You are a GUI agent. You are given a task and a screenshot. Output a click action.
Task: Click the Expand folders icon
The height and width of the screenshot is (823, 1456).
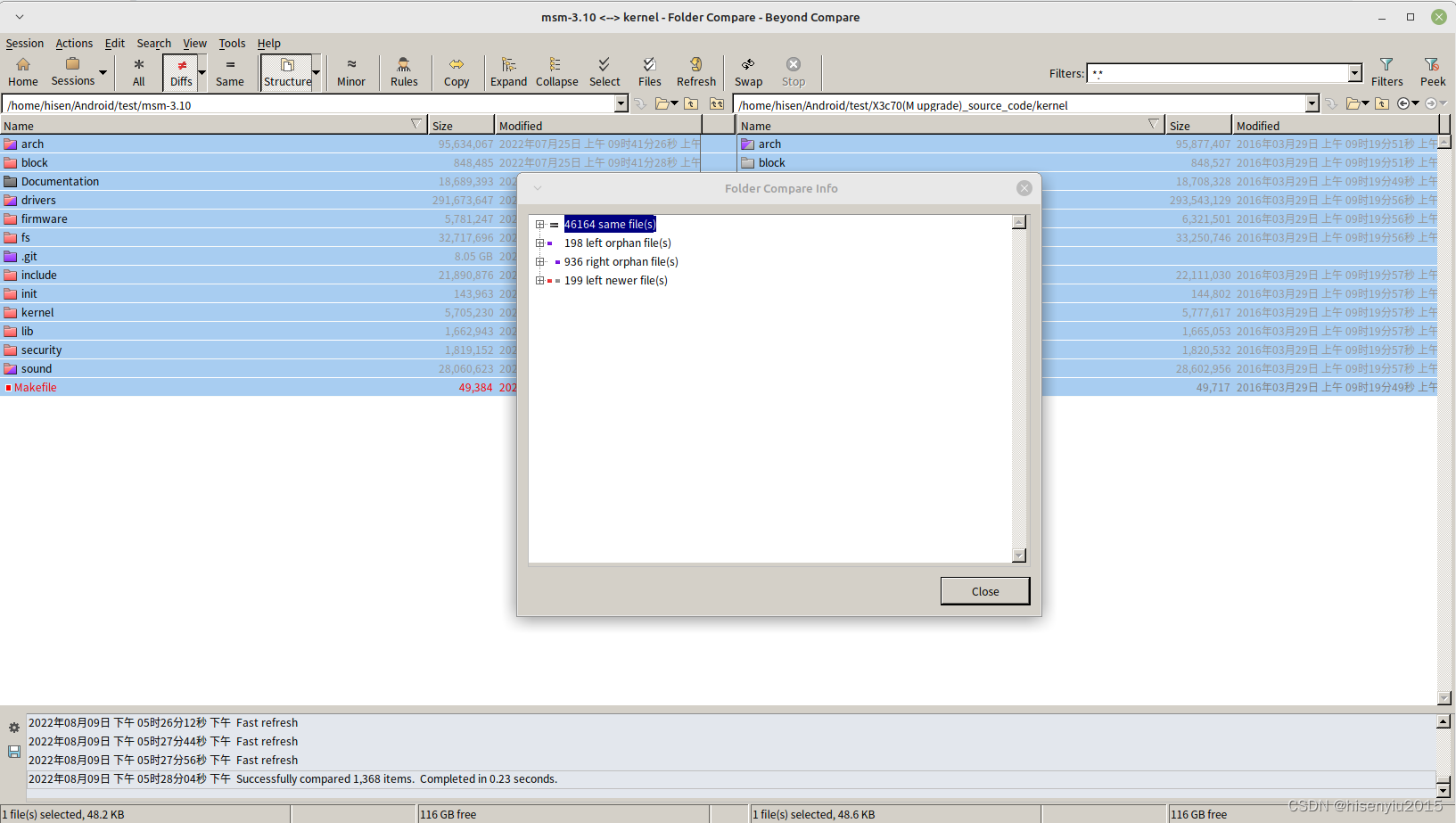pyautogui.click(x=508, y=71)
